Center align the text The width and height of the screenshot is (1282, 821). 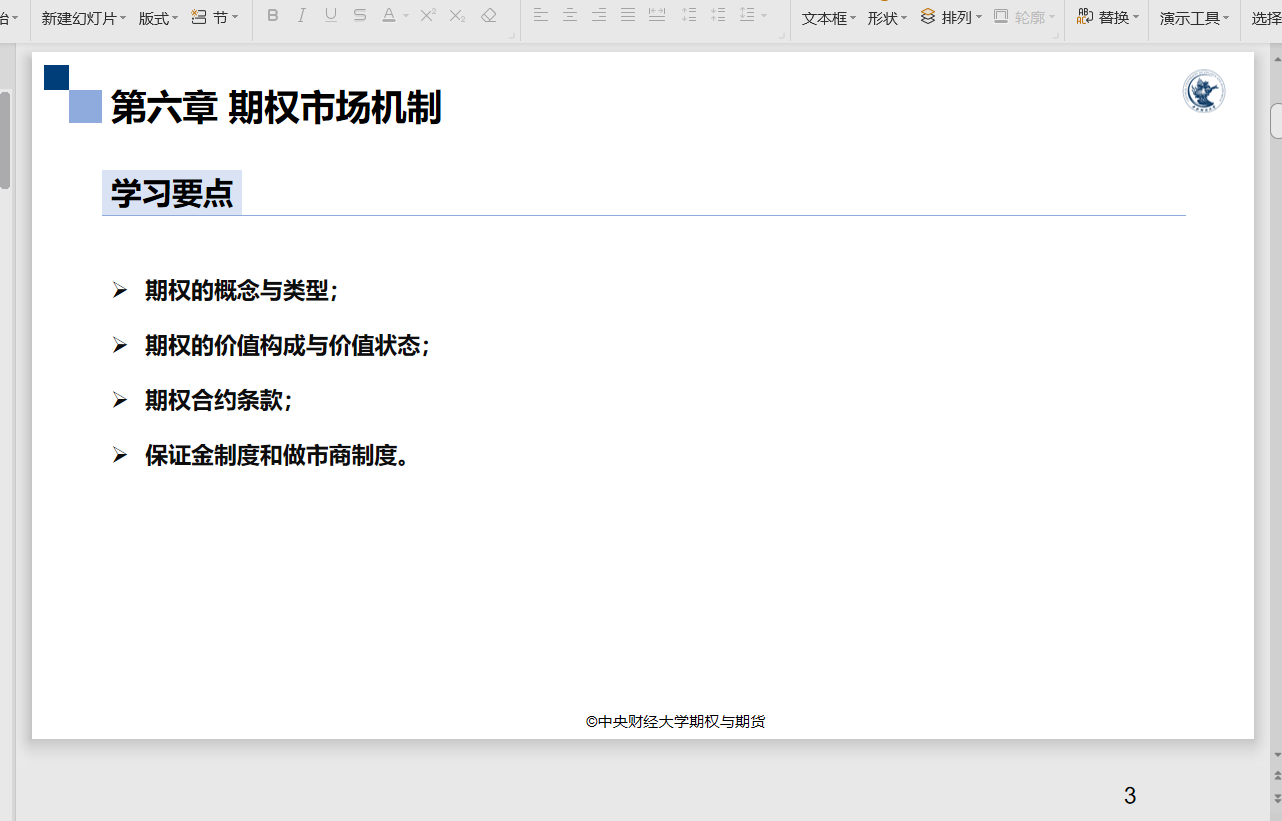click(570, 16)
